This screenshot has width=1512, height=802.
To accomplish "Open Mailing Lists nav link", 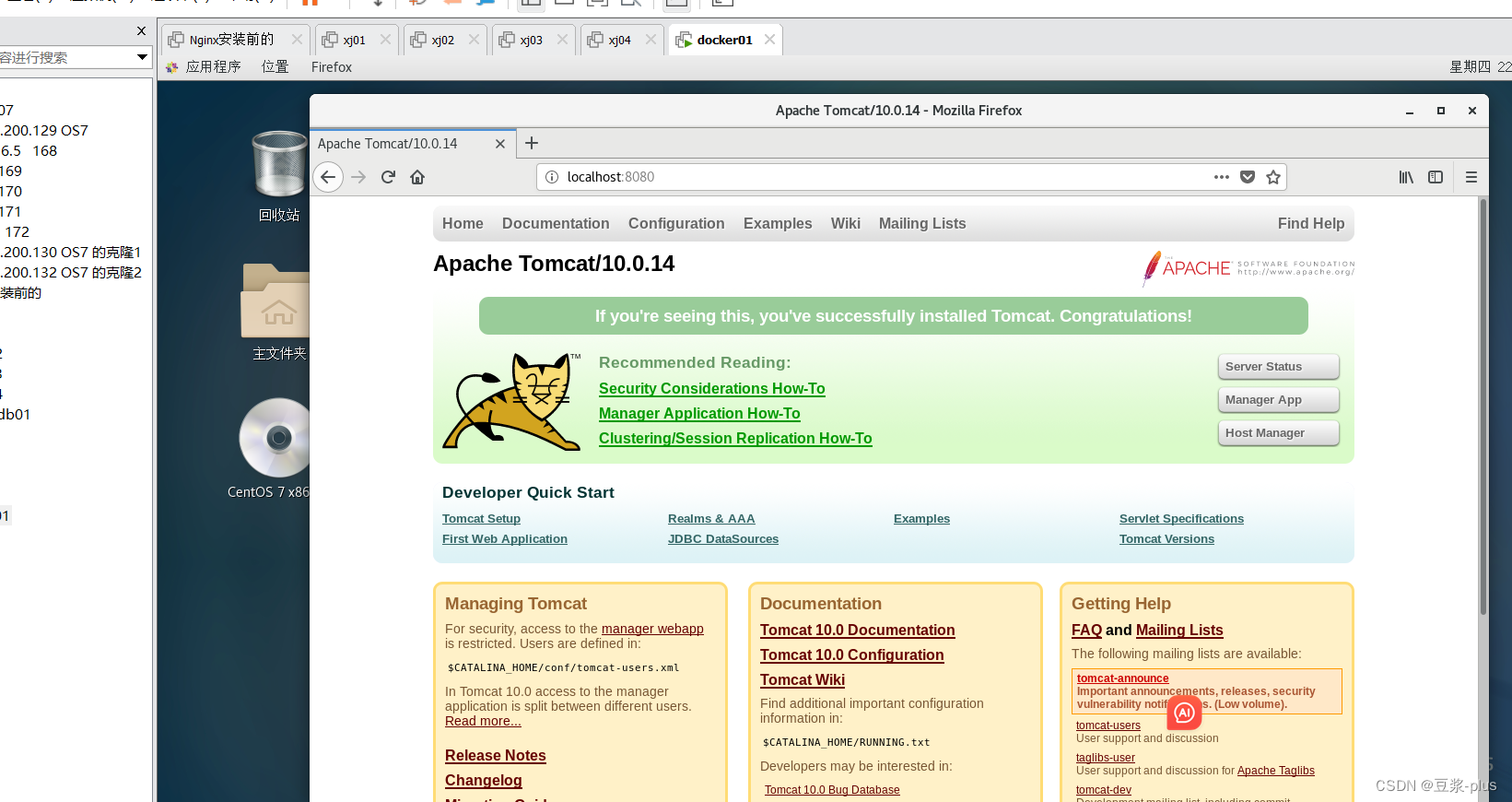I will click(x=922, y=223).
